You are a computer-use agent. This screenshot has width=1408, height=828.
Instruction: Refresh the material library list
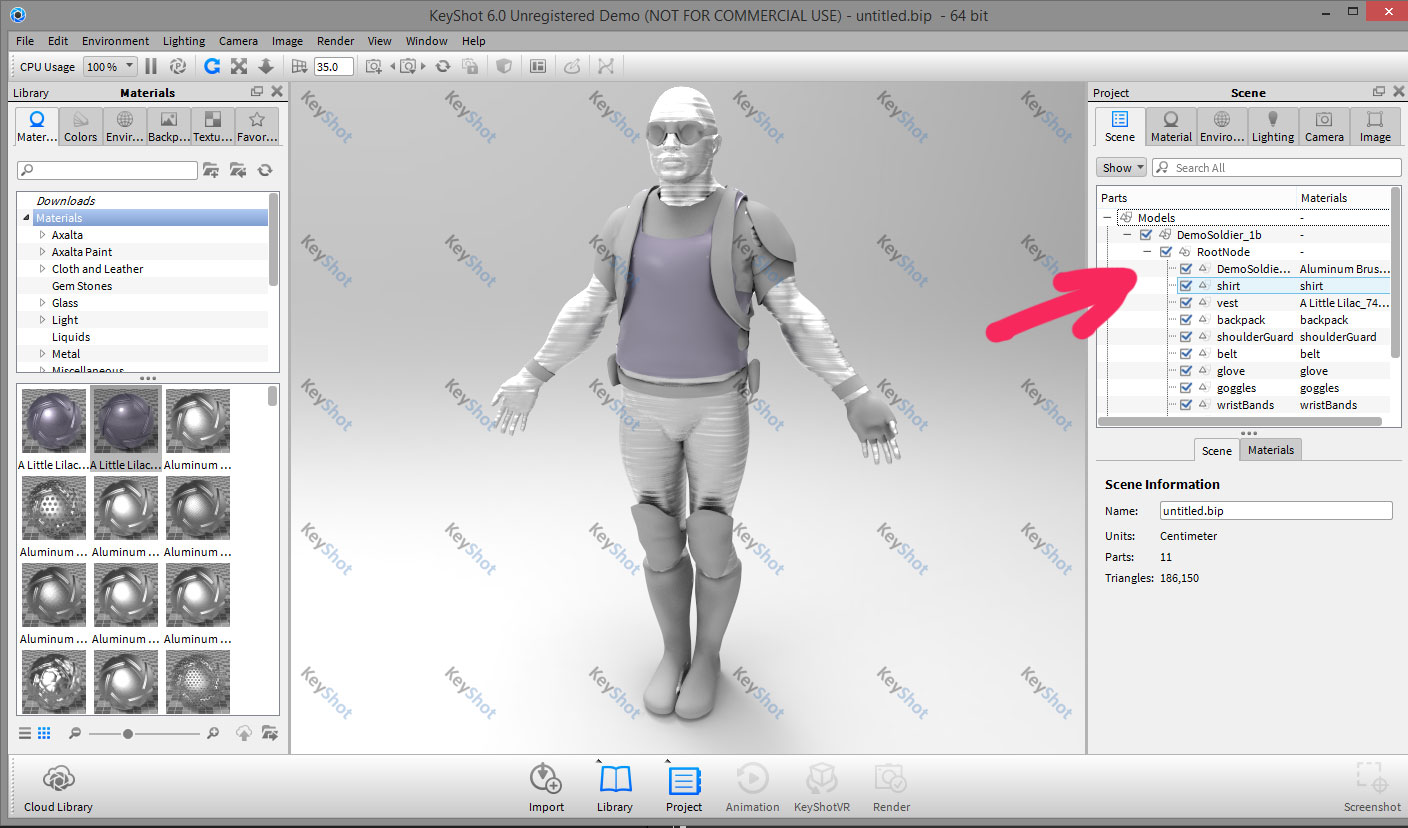(265, 170)
